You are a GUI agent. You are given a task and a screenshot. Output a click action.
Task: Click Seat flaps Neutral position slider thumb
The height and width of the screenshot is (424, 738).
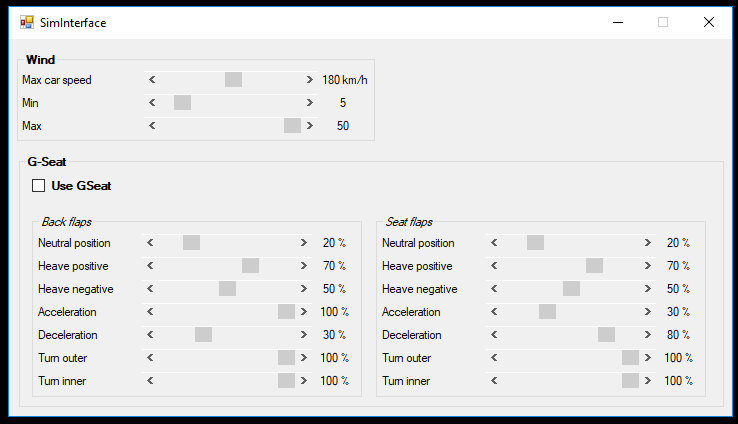(x=536, y=243)
